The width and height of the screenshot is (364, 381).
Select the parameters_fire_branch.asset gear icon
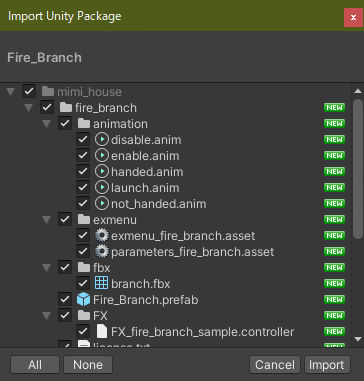[x=102, y=252]
